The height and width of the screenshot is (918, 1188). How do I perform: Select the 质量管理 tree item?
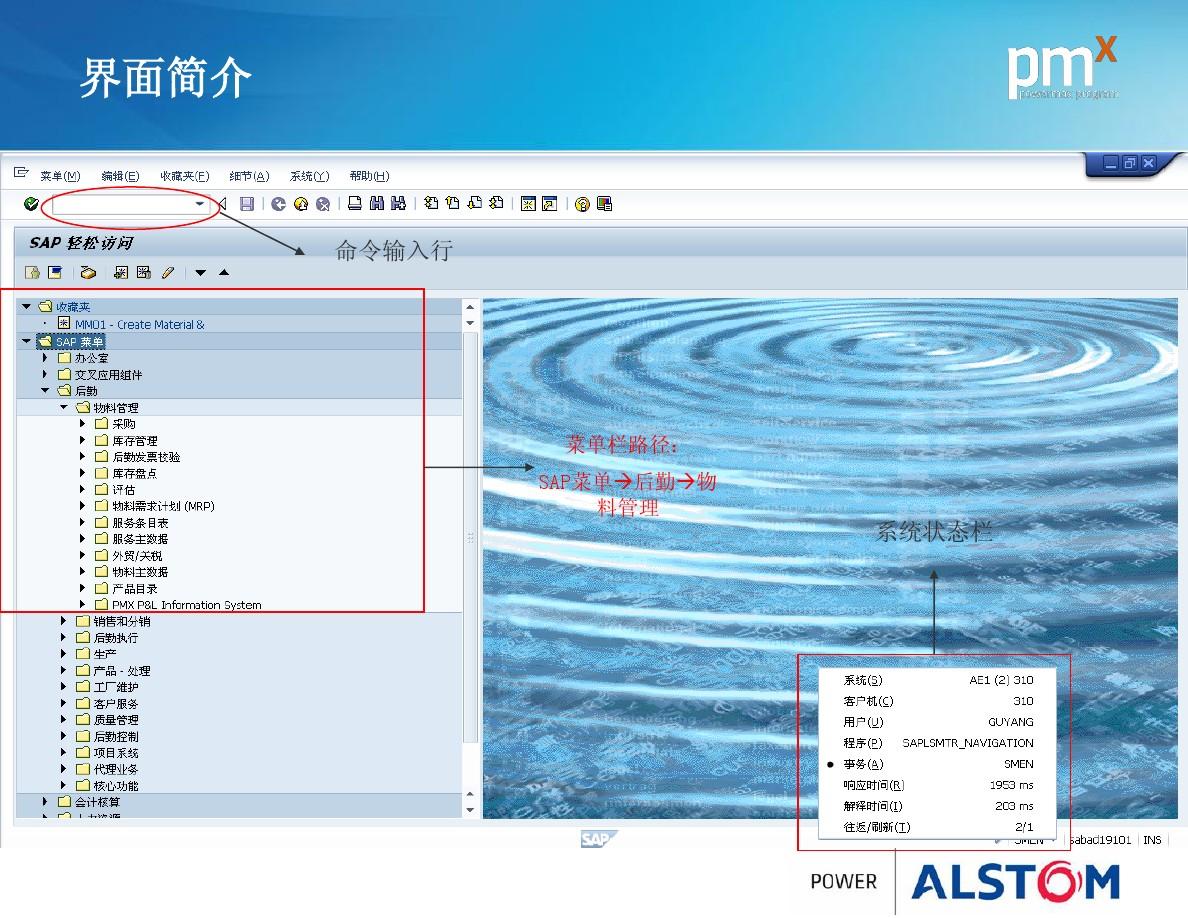coord(116,720)
